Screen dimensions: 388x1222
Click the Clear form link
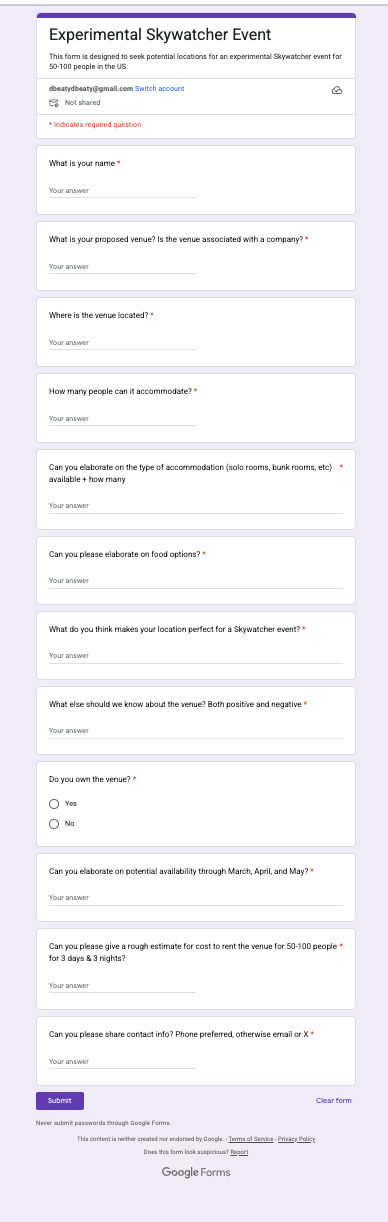point(334,1100)
